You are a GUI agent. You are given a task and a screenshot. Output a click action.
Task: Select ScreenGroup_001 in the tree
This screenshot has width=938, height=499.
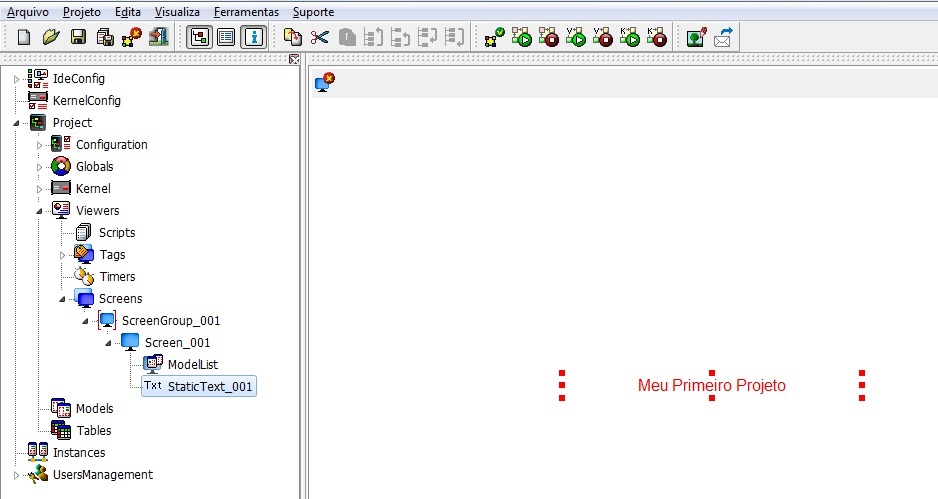pos(170,321)
